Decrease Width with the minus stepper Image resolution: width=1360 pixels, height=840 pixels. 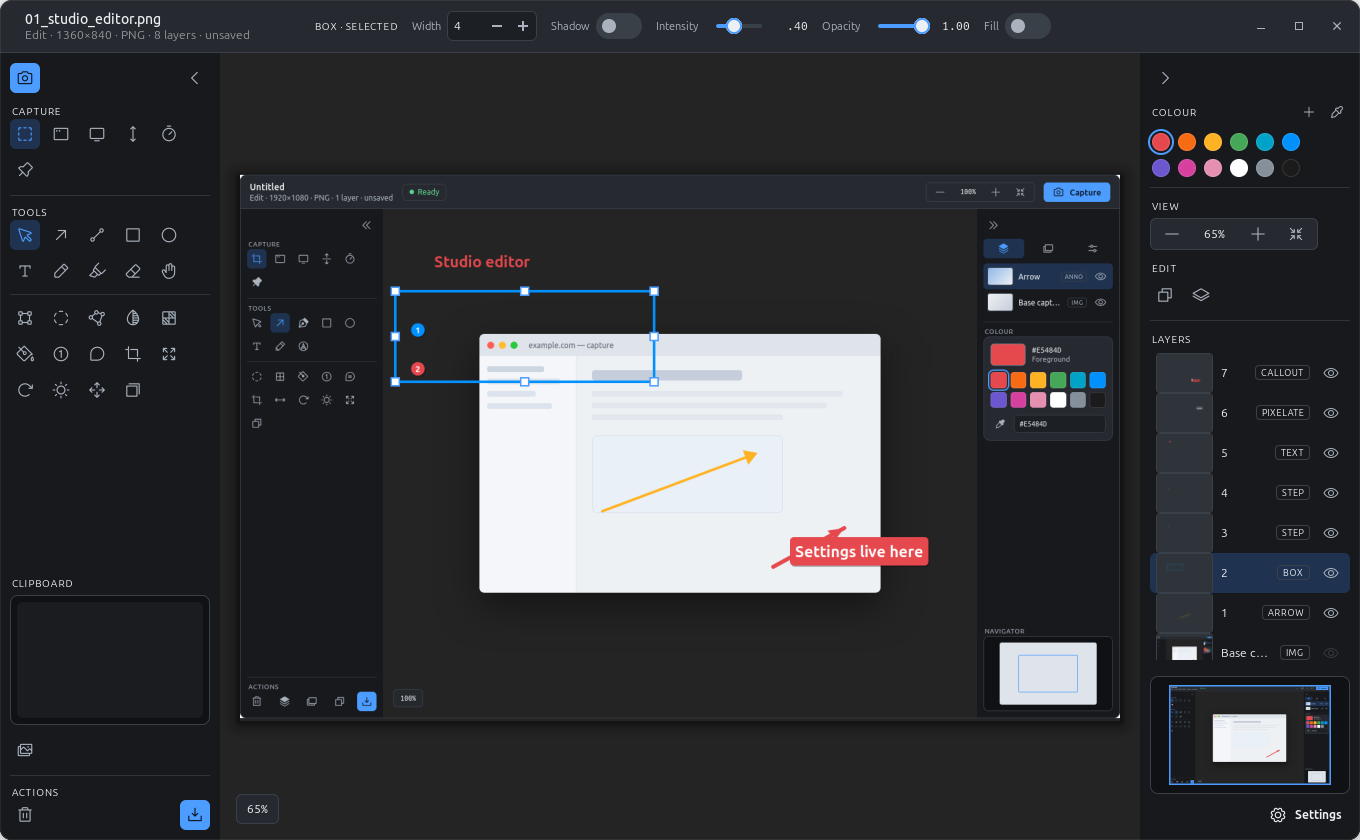pos(497,26)
